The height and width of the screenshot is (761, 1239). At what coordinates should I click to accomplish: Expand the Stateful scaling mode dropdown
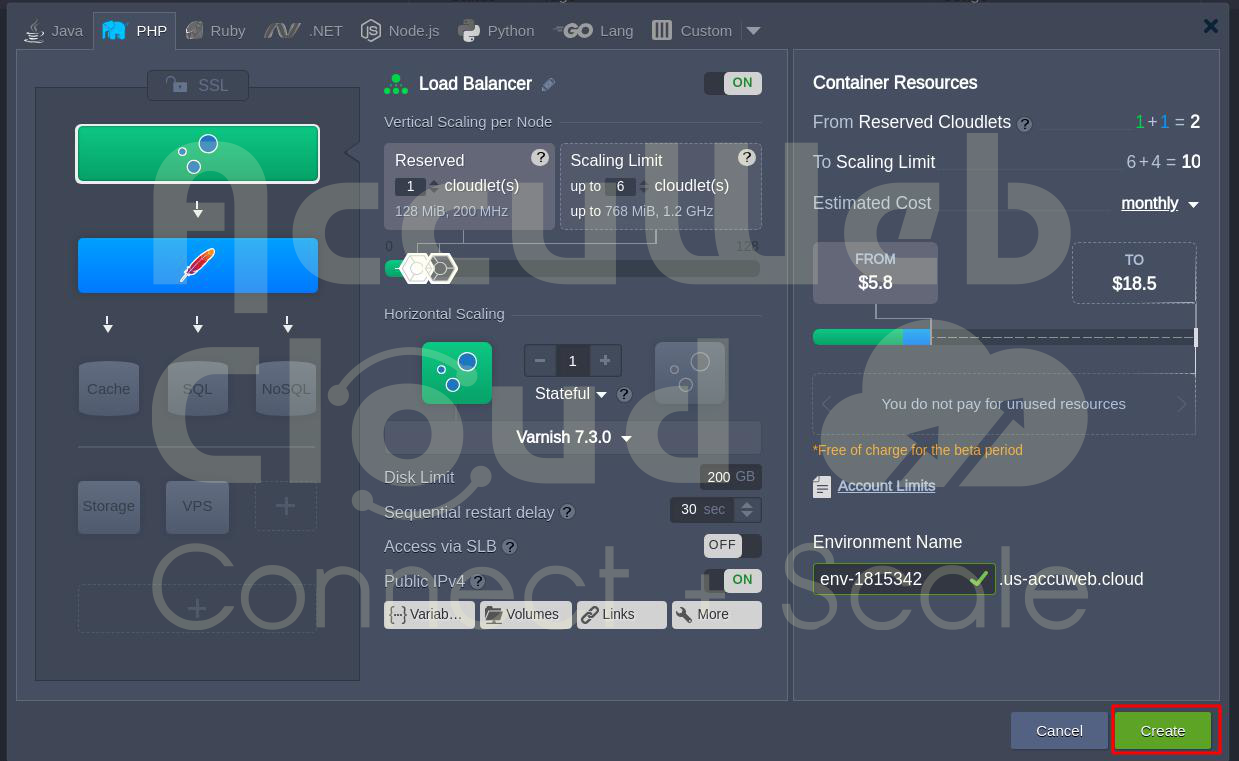tap(571, 394)
